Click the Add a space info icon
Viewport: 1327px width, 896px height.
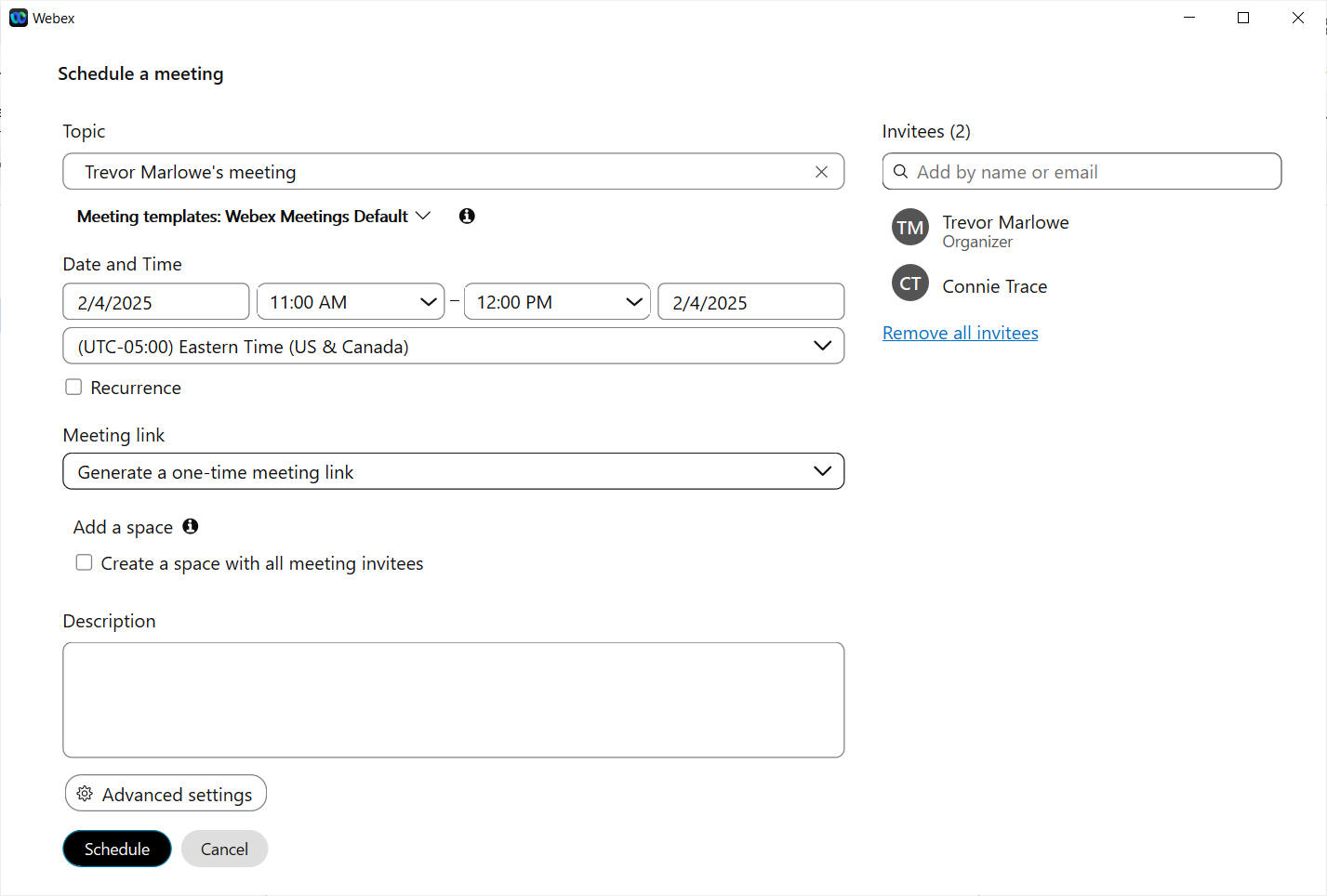tap(191, 526)
